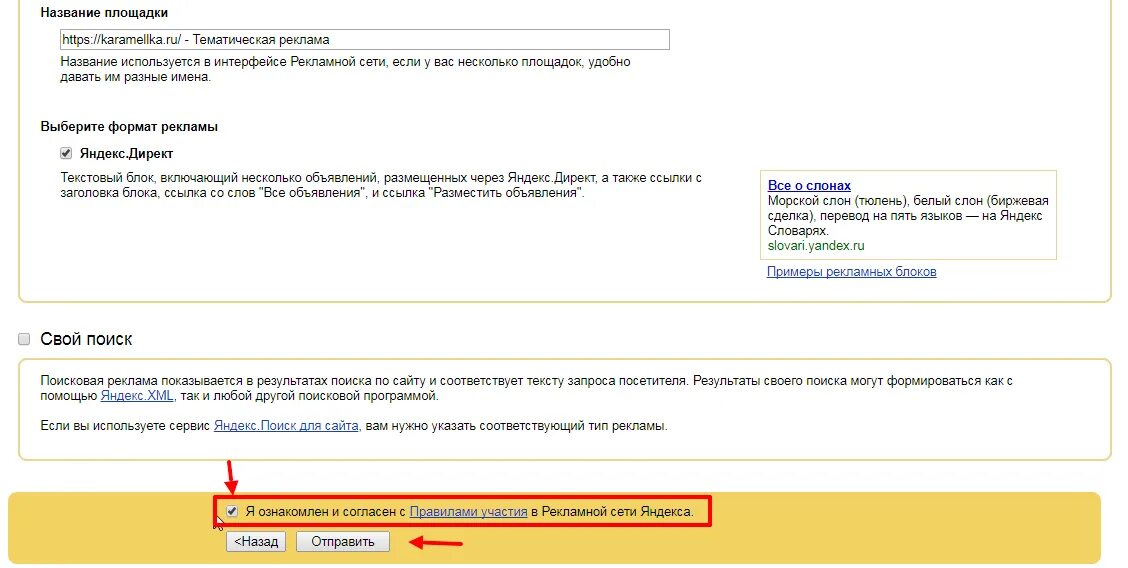Image resolution: width=1128 pixels, height=568 pixels.
Task: Toggle the rules agreement checkbox
Action: click(232, 511)
